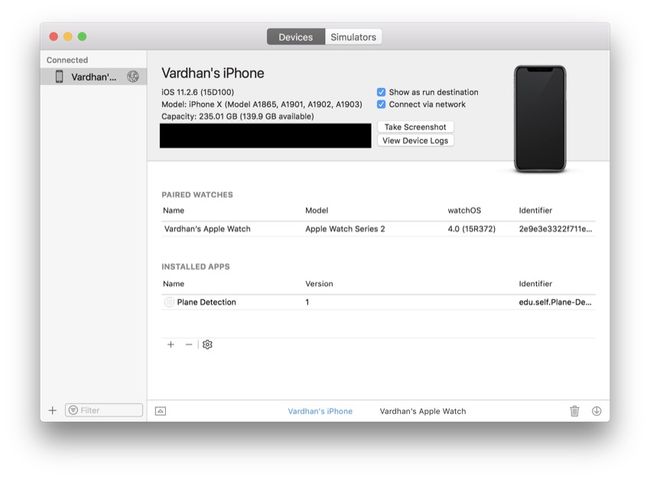The height and width of the screenshot is (479, 650).
Task: Add an app with the plus button under Installed Apps
Action: pos(170,344)
